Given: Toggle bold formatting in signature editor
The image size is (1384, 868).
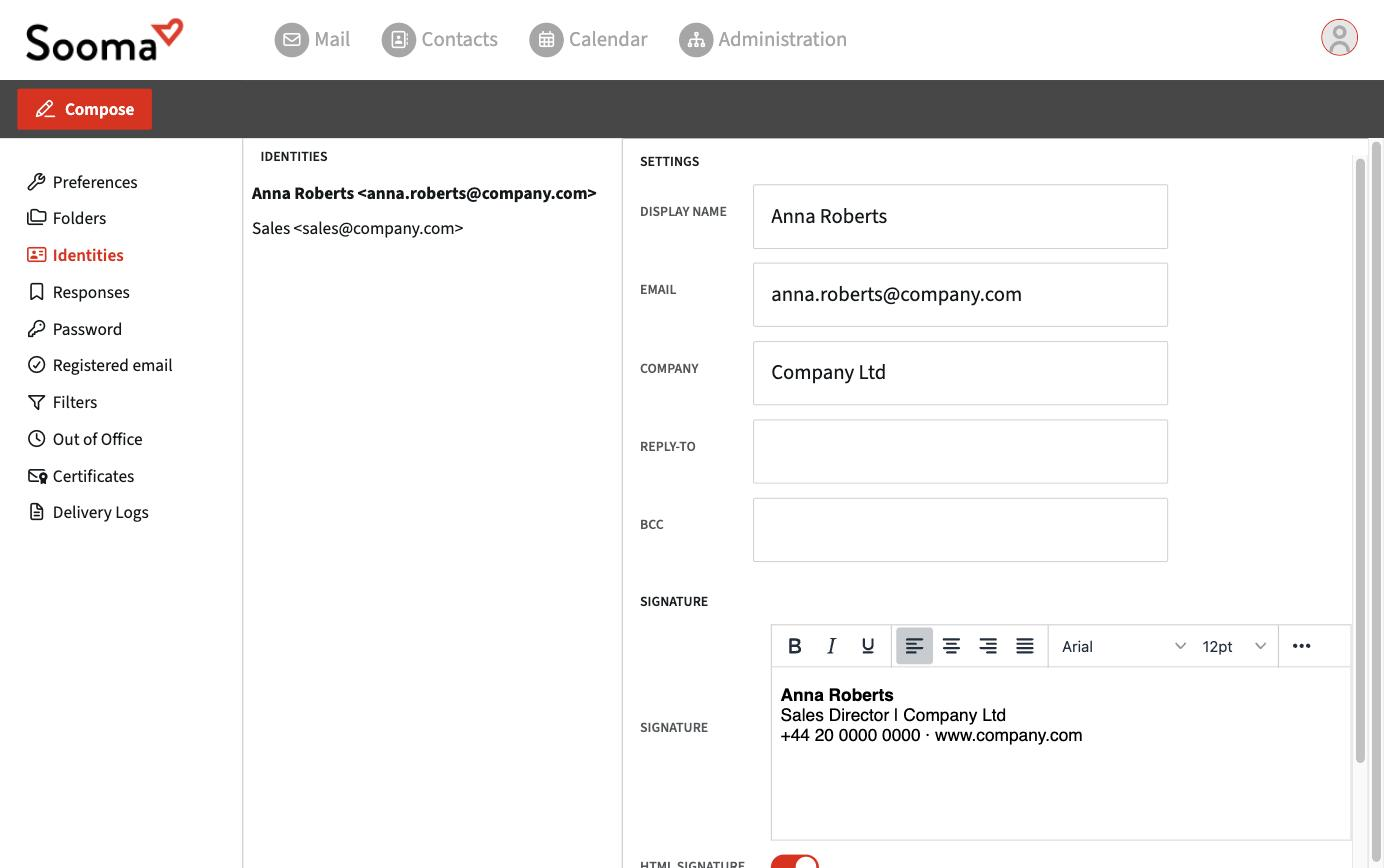Looking at the screenshot, I should 795,646.
